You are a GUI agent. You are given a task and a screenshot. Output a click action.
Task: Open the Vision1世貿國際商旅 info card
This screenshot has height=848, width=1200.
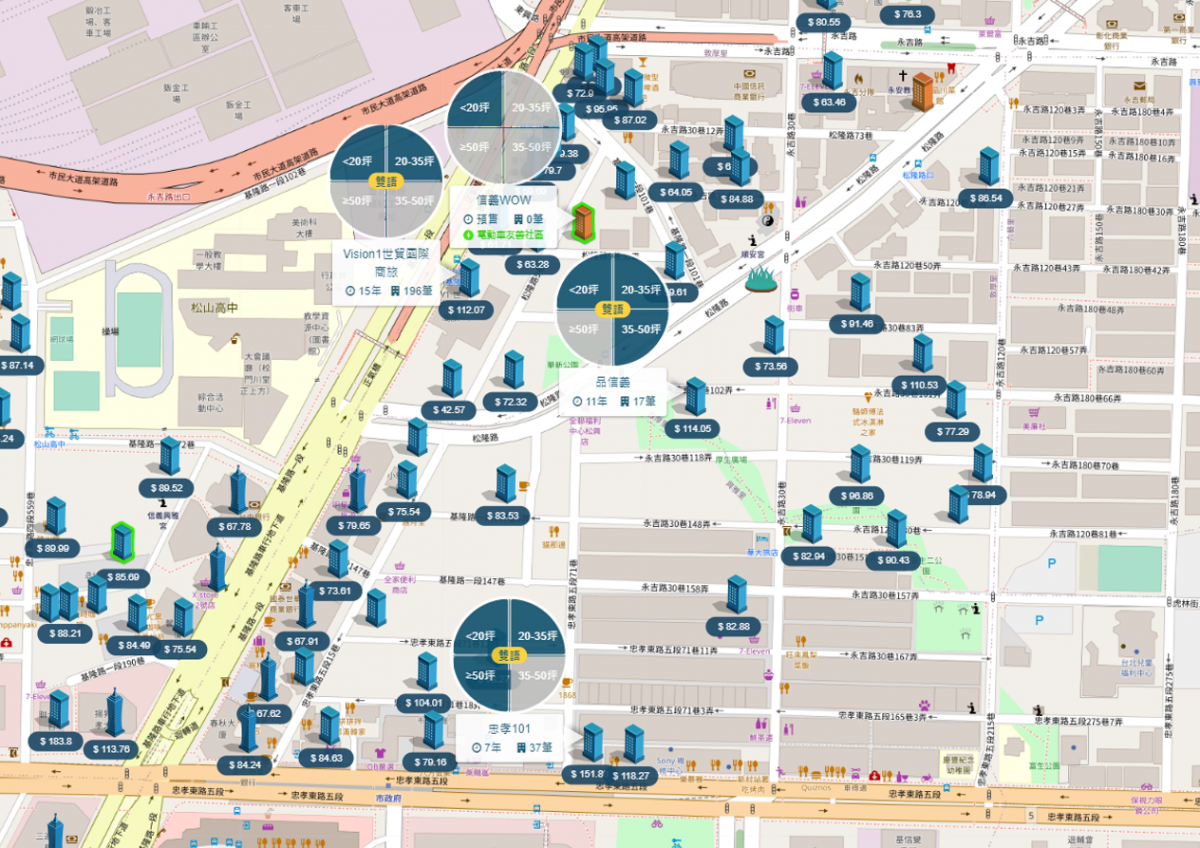(x=386, y=271)
